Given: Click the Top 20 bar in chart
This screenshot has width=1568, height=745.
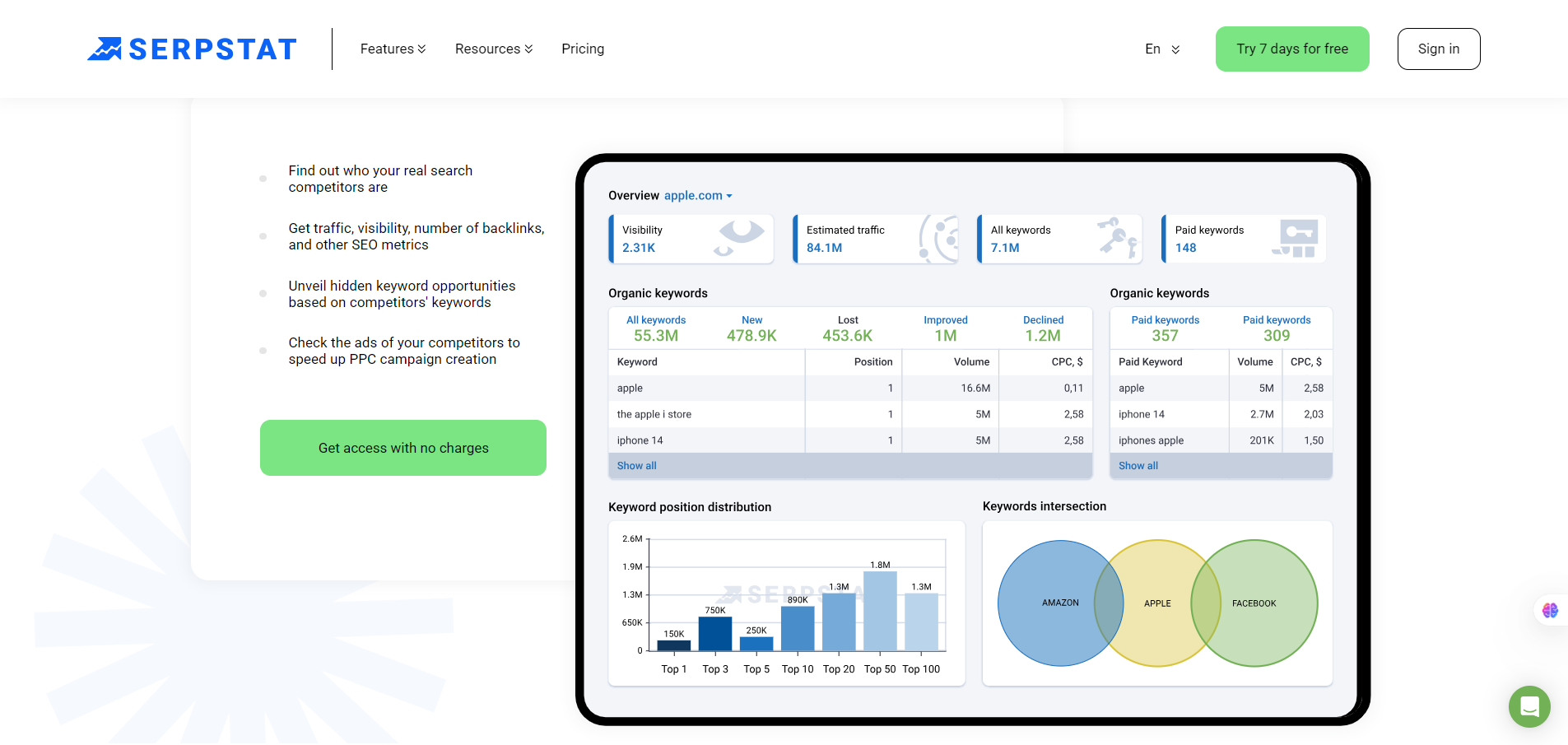Looking at the screenshot, I should pos(839,622).
